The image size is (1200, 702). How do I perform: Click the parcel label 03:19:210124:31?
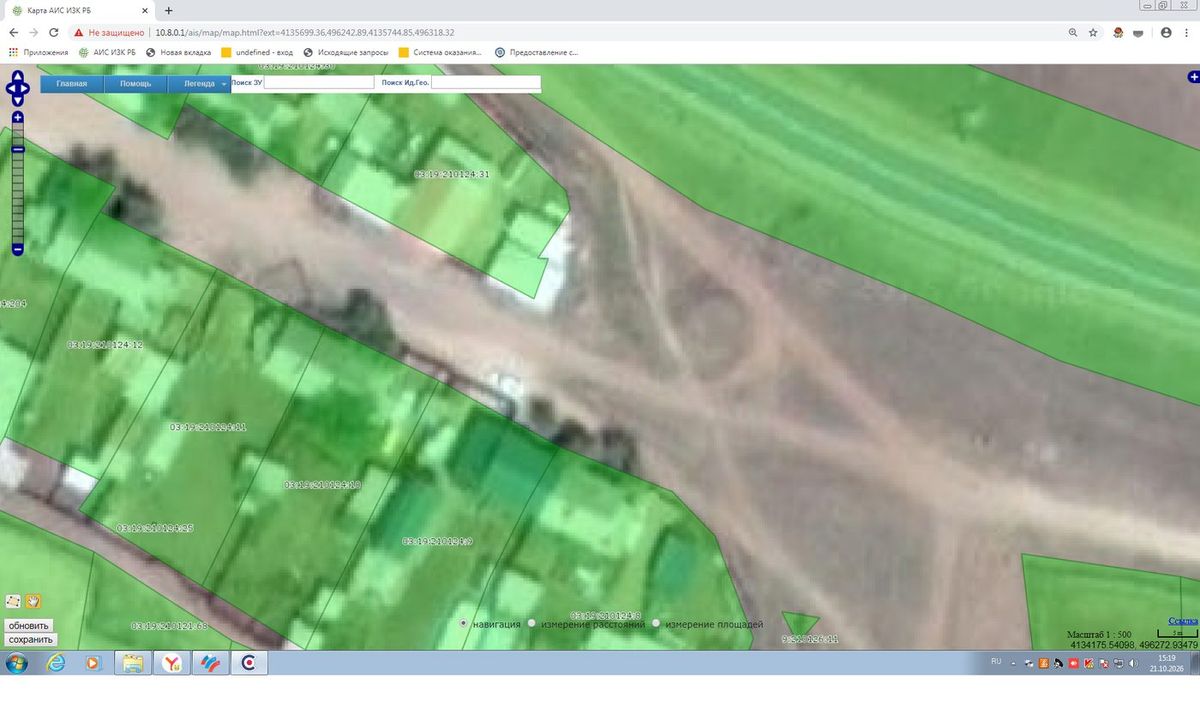pyautogui.click(x=452, y=174)
